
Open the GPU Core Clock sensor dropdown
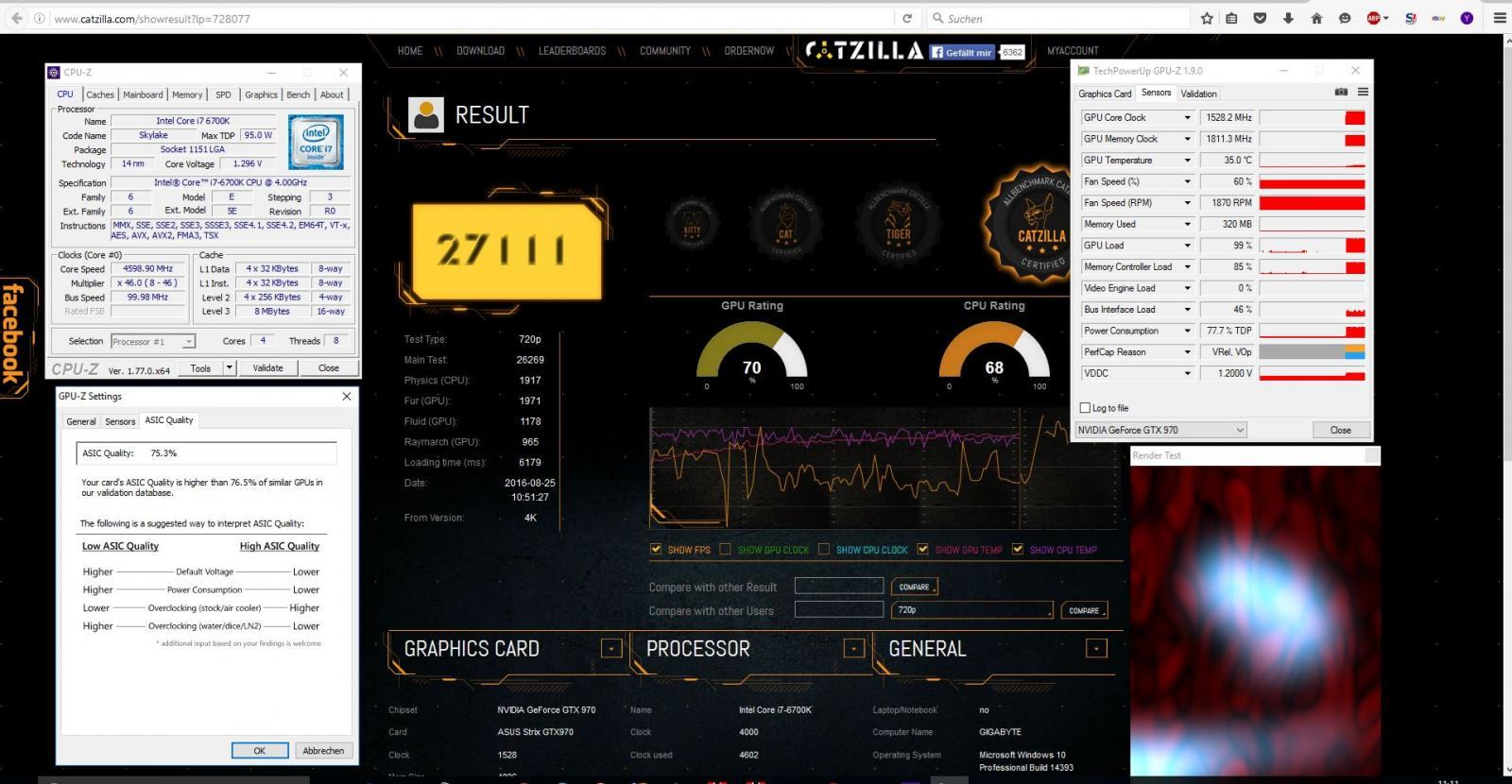(1187, 117)
